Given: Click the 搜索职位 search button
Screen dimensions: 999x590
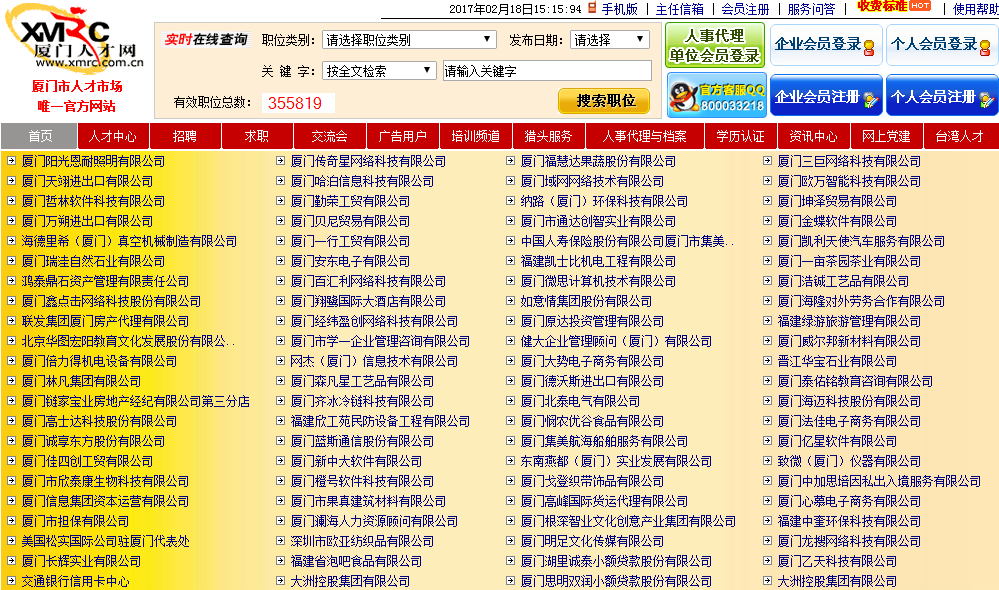Looking at the screenshot, I should pyautogui.click(x=604, y=101).
